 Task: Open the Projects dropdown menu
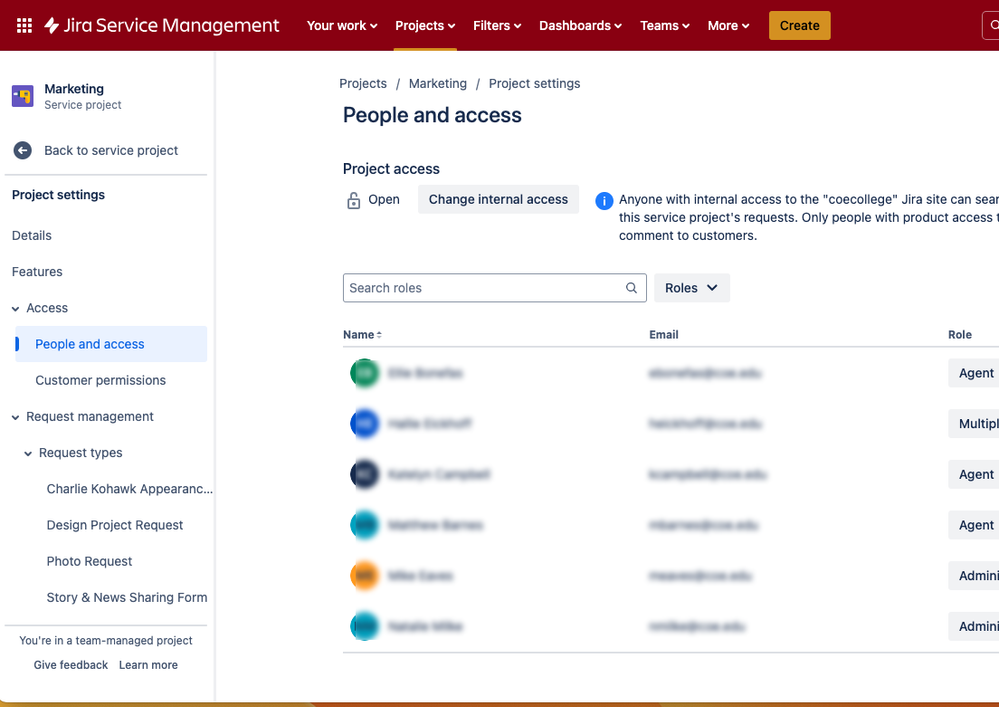pyautogui.click(x=425, y=25)
